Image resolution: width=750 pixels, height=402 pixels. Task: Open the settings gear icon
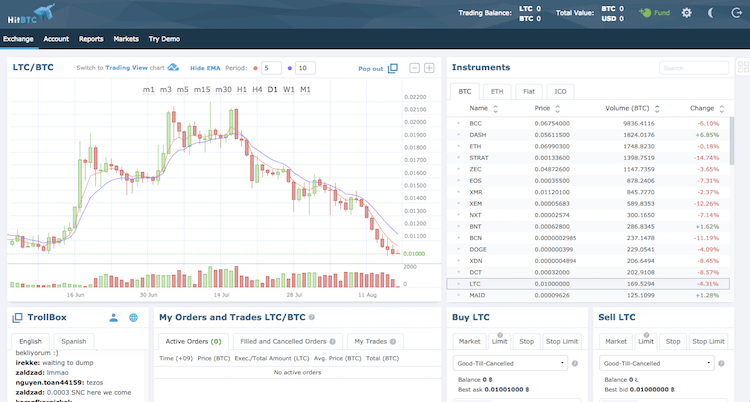point(686,13)
